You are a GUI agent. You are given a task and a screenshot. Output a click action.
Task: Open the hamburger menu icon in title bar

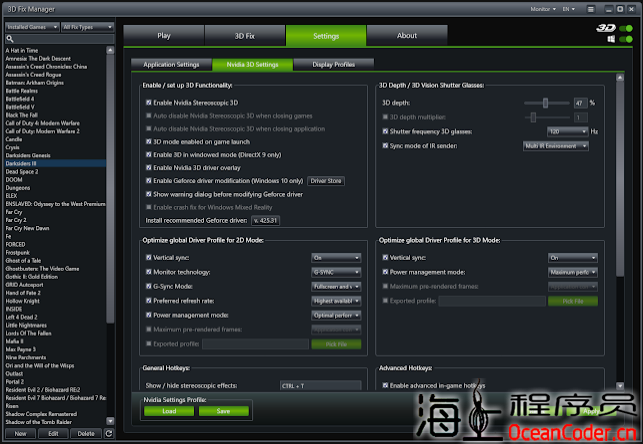[x=591, y=9]
